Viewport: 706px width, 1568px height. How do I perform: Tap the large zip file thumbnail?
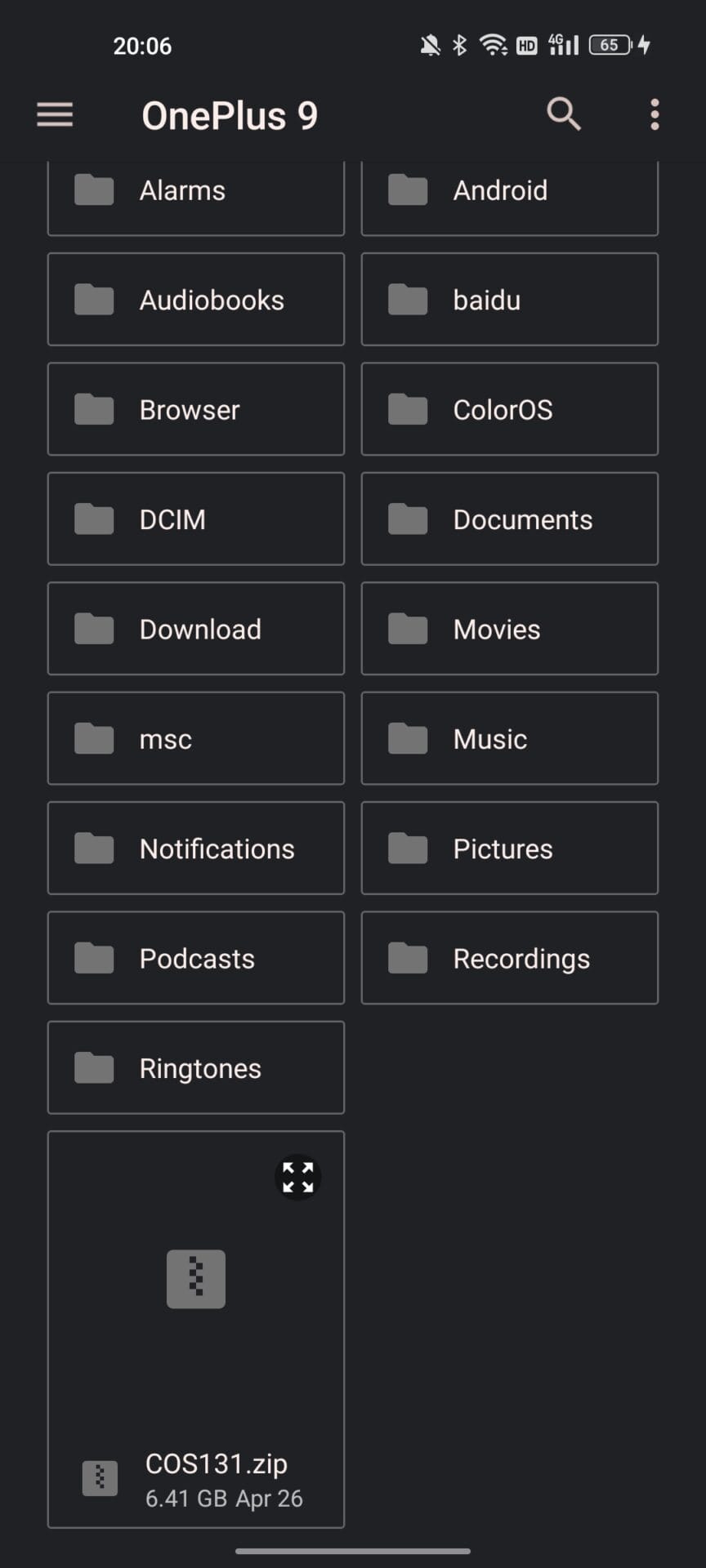point(196,1279)
